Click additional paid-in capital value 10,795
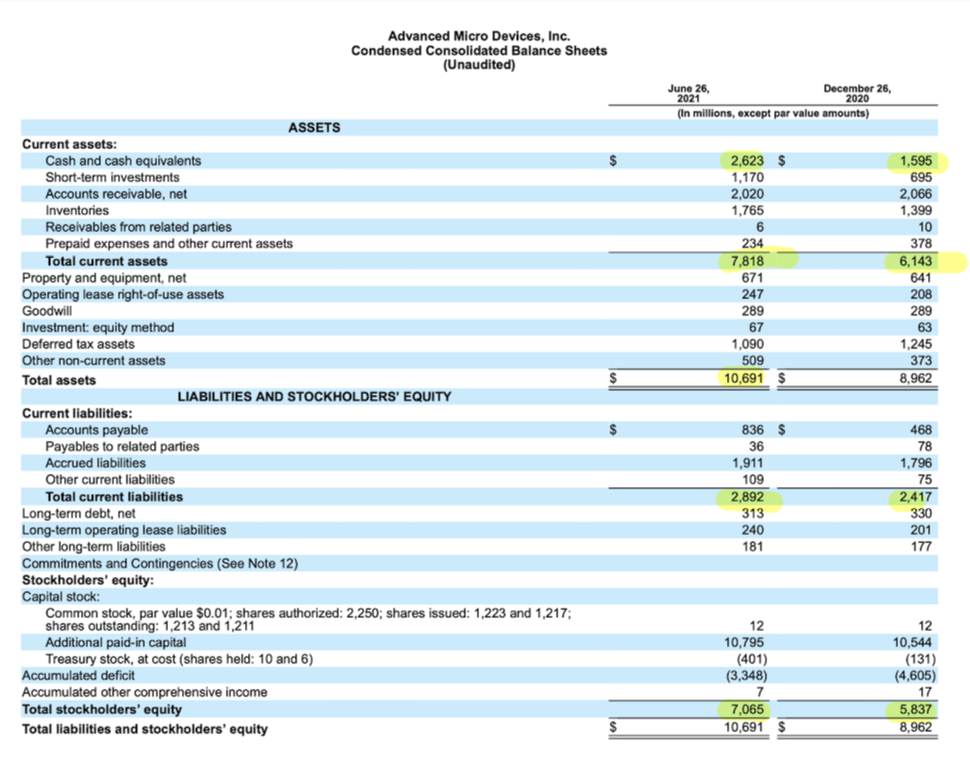The height and width of the screenshot is (758, 970). click(x=744, y=642)
